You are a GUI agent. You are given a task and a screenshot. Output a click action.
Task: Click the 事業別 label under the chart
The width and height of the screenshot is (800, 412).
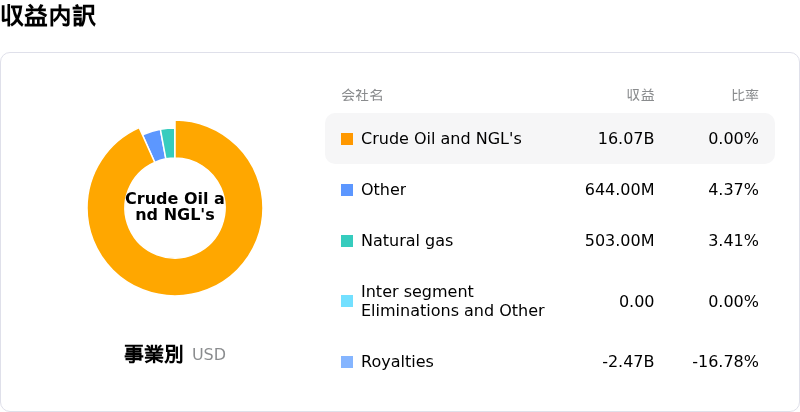[153, 354]
